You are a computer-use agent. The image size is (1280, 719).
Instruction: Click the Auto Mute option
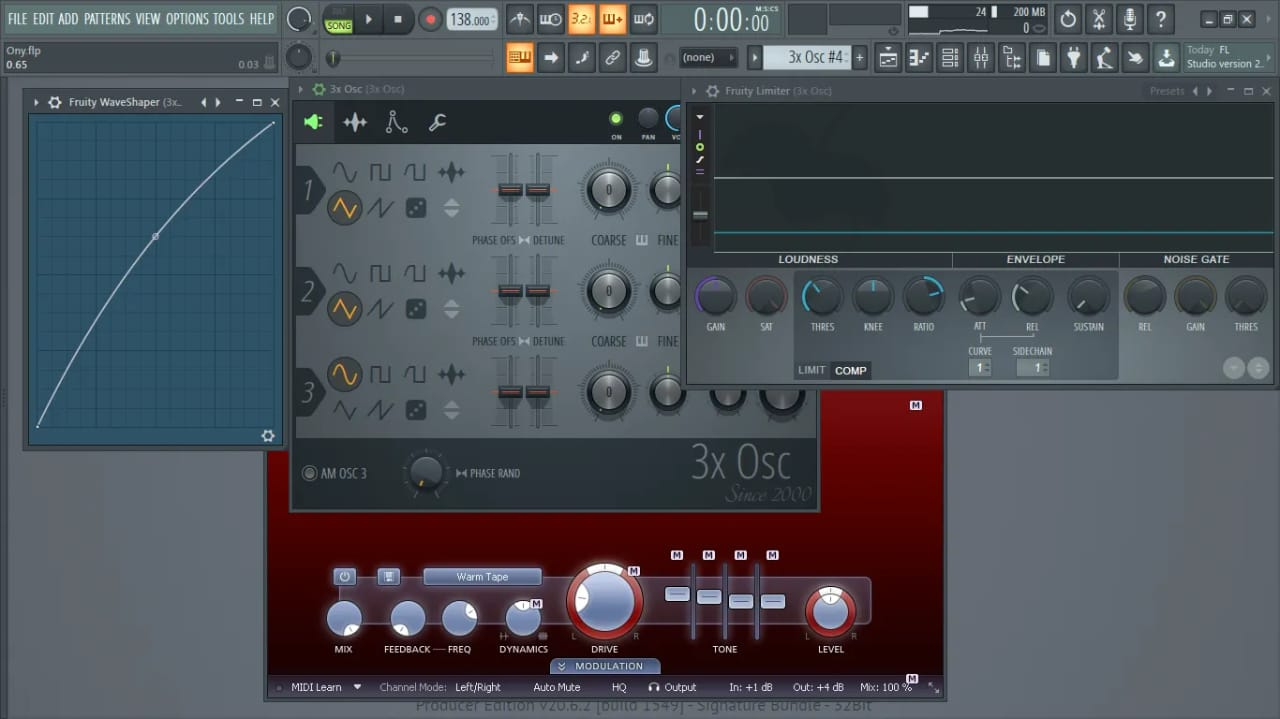pos(557,687)
